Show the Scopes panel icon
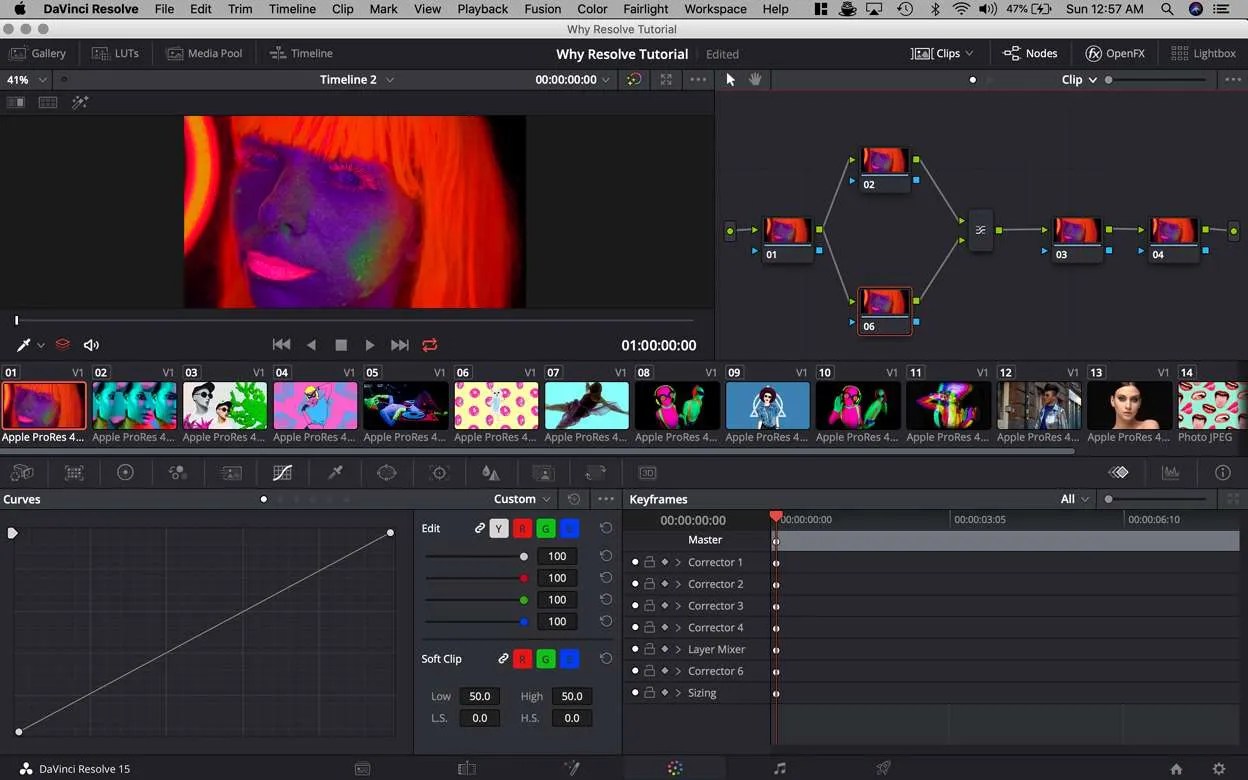This screenshot has width=1248, height=780. click(1171, 473)
